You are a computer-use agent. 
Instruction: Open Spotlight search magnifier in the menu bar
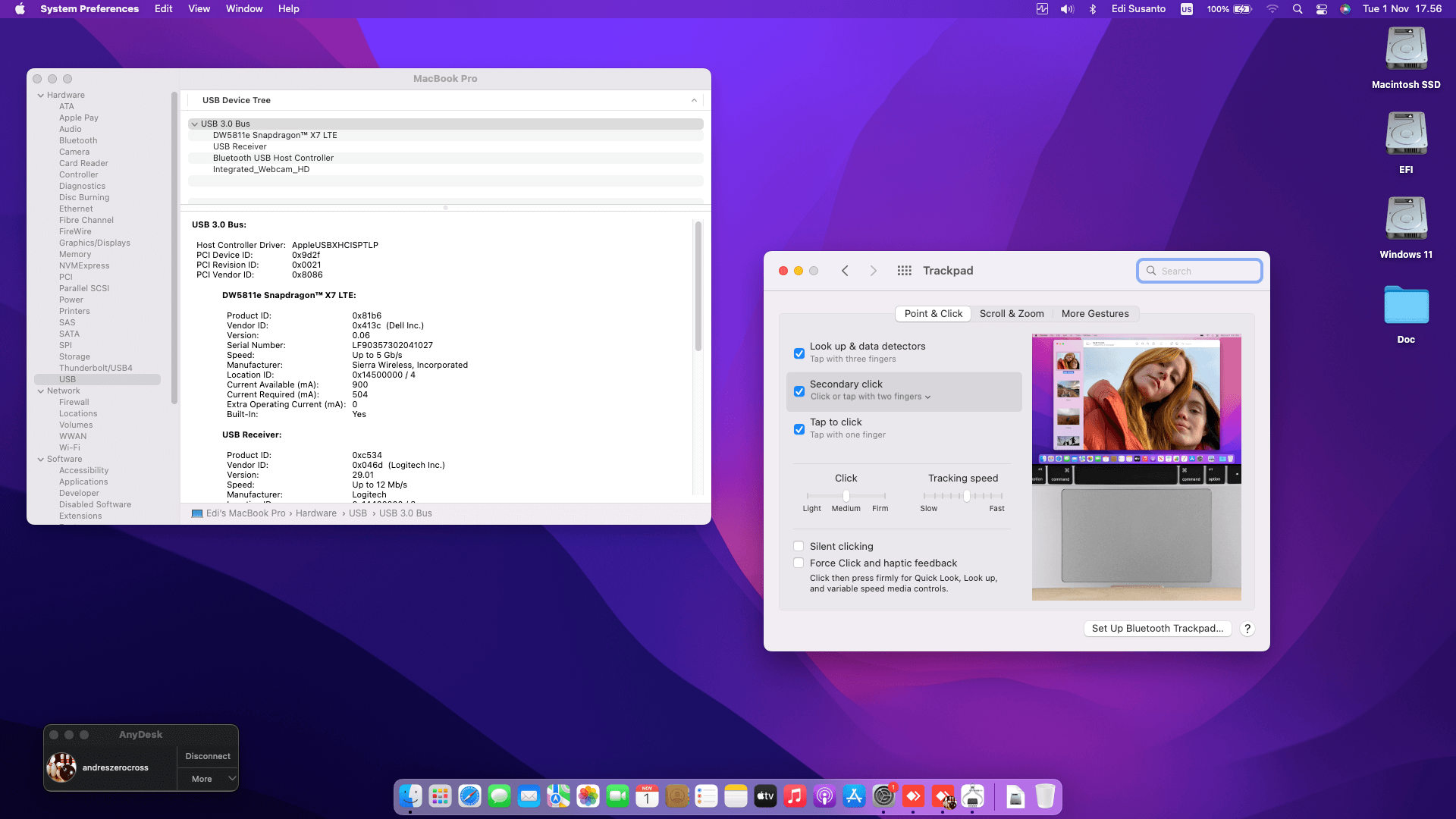click(1298, 9)
